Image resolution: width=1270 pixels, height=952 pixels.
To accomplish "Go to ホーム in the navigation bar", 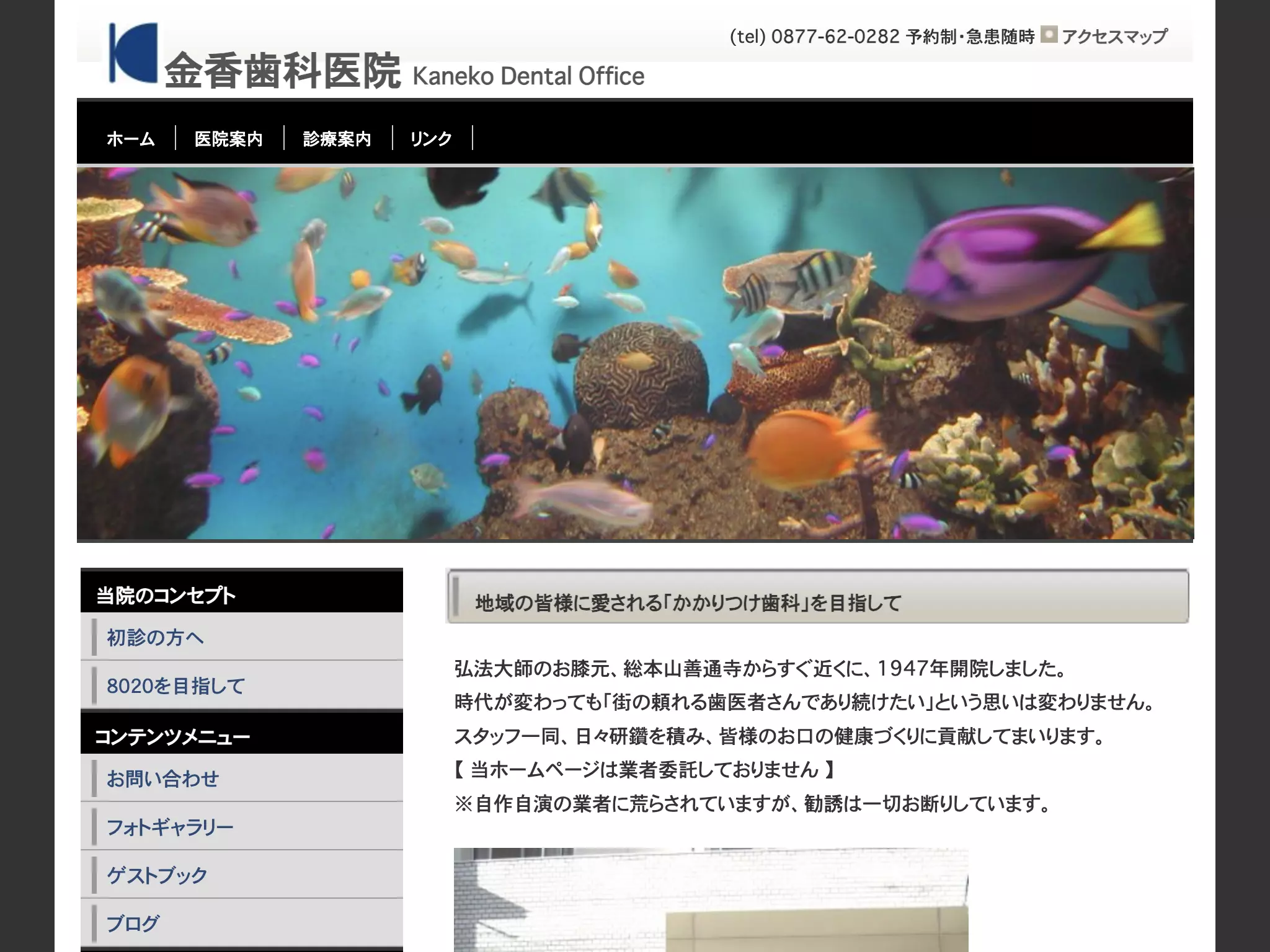I will [x=130, y=138].
